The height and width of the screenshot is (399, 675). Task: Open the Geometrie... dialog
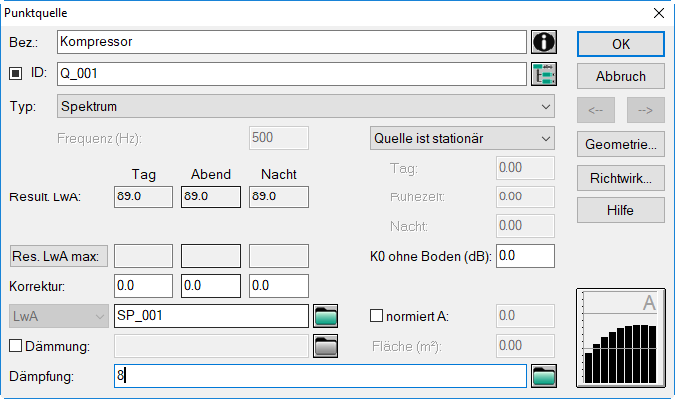click(x=621, y=144)
